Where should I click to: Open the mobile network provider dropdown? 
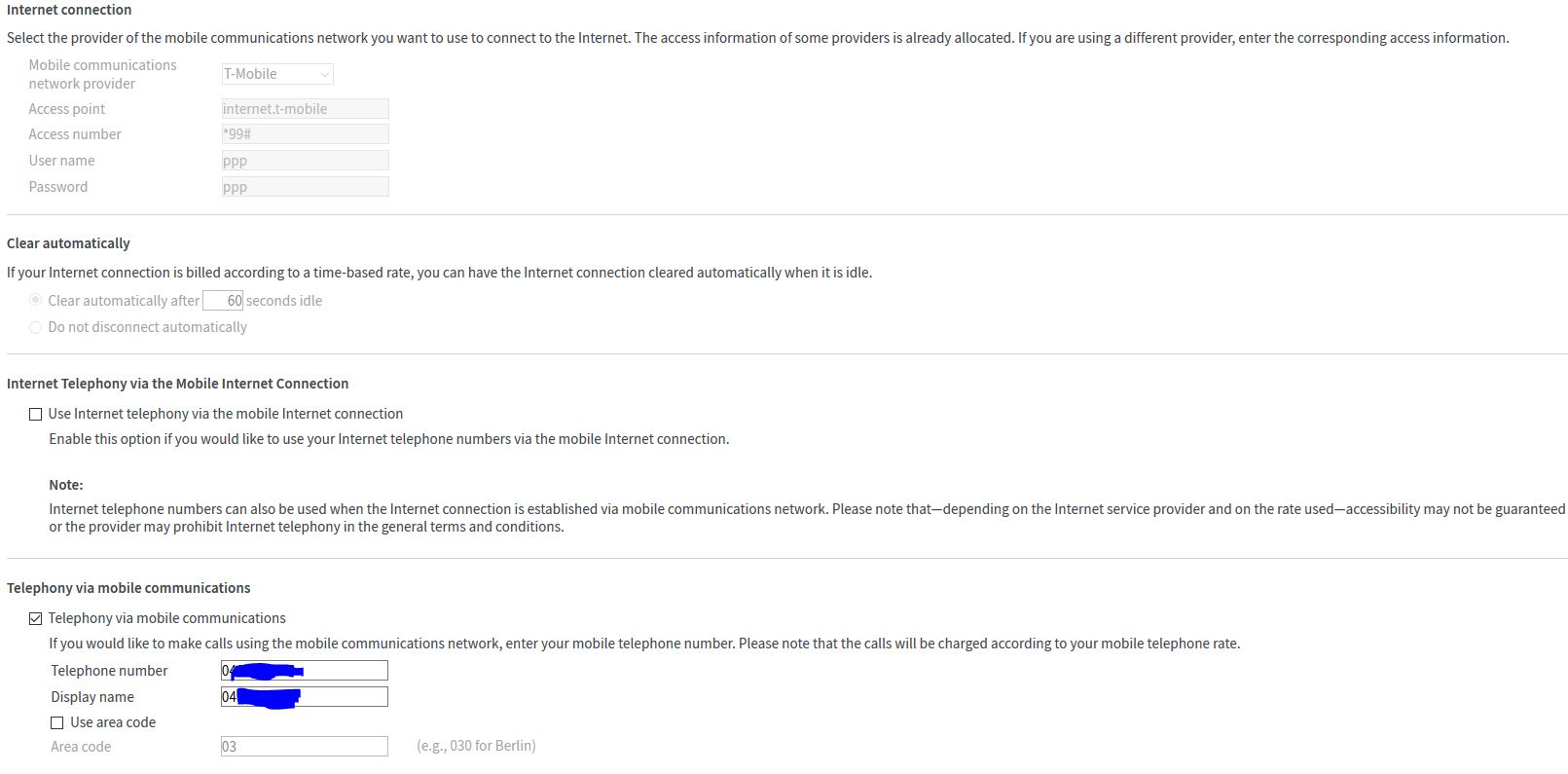coord(277,74)
